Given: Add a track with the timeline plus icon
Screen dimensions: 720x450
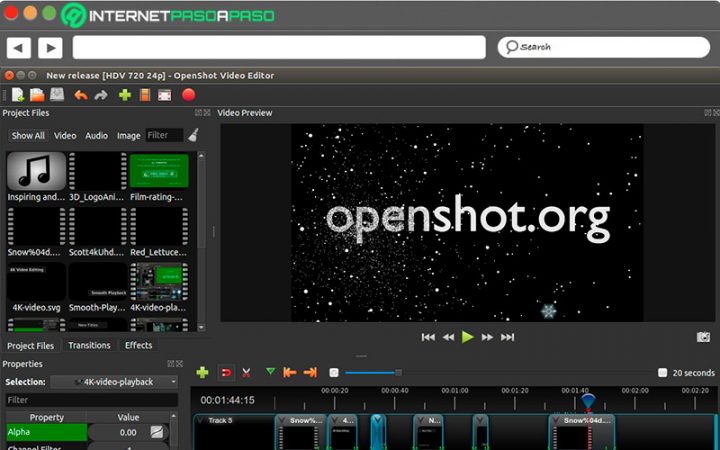Looking at the screenshot, I should (x=203, y=372).
